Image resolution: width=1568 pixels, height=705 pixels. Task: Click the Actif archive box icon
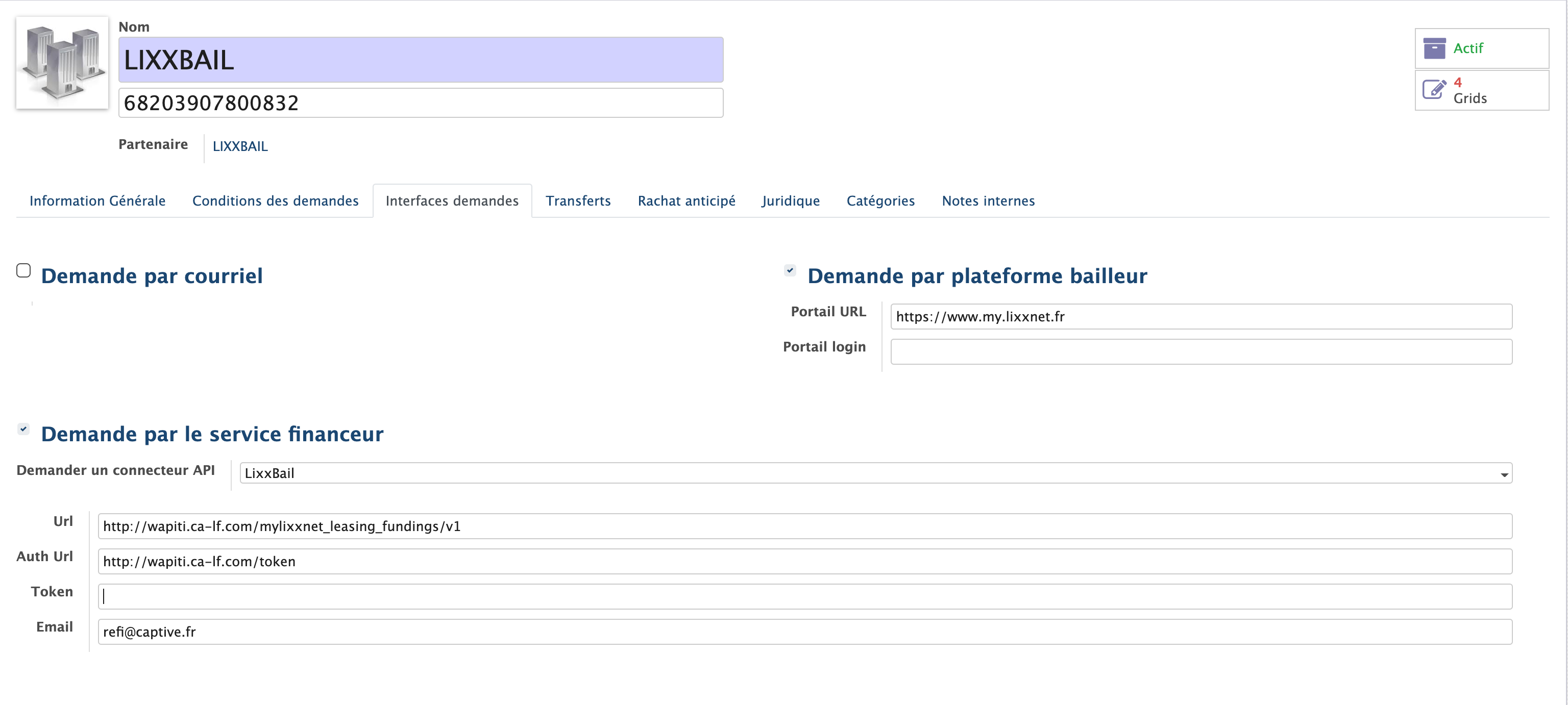pos(1434,48)
